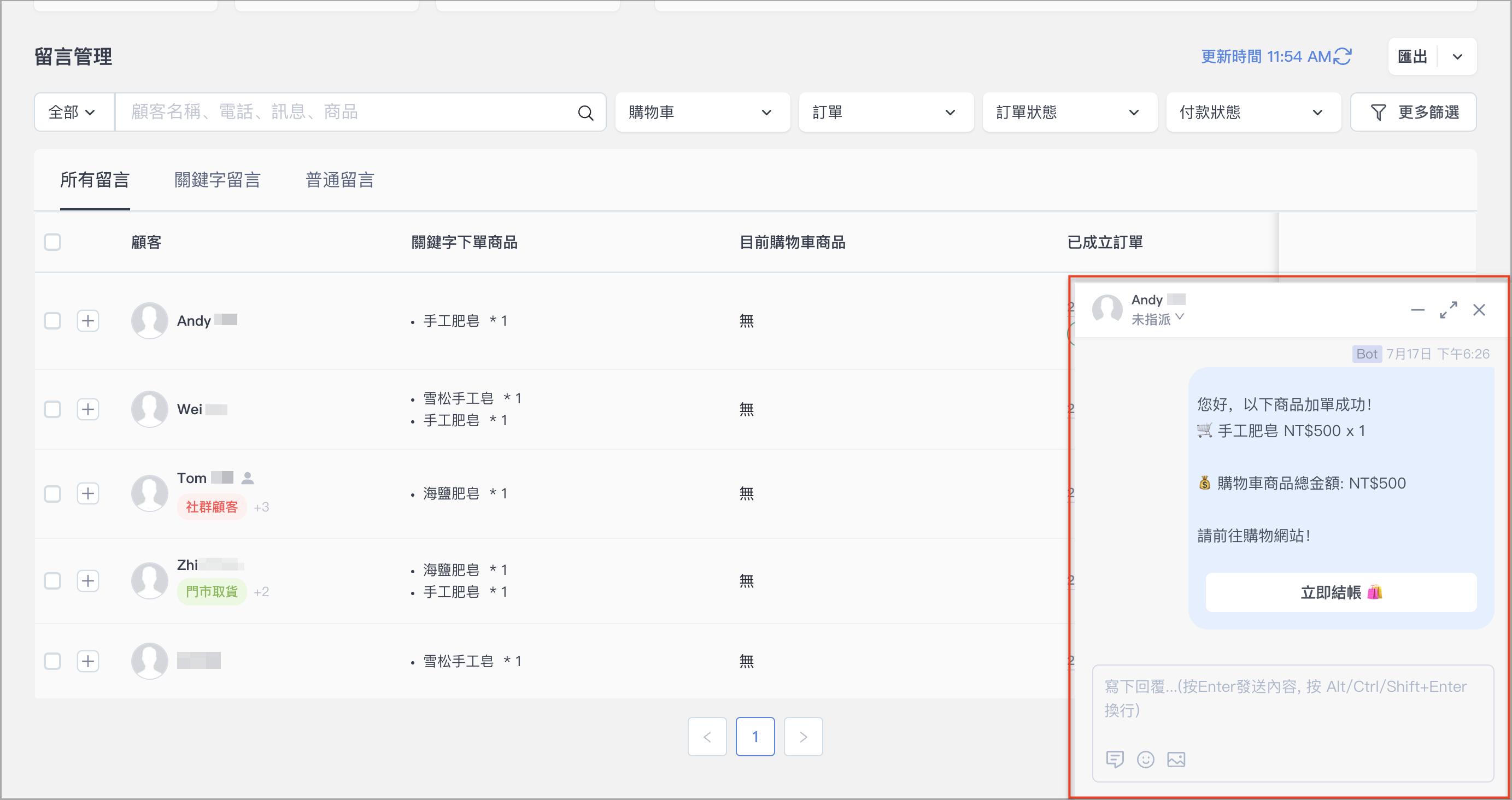Check the checkbox for Wei's row
This screenshot has height=800, width=1512.
52,409
